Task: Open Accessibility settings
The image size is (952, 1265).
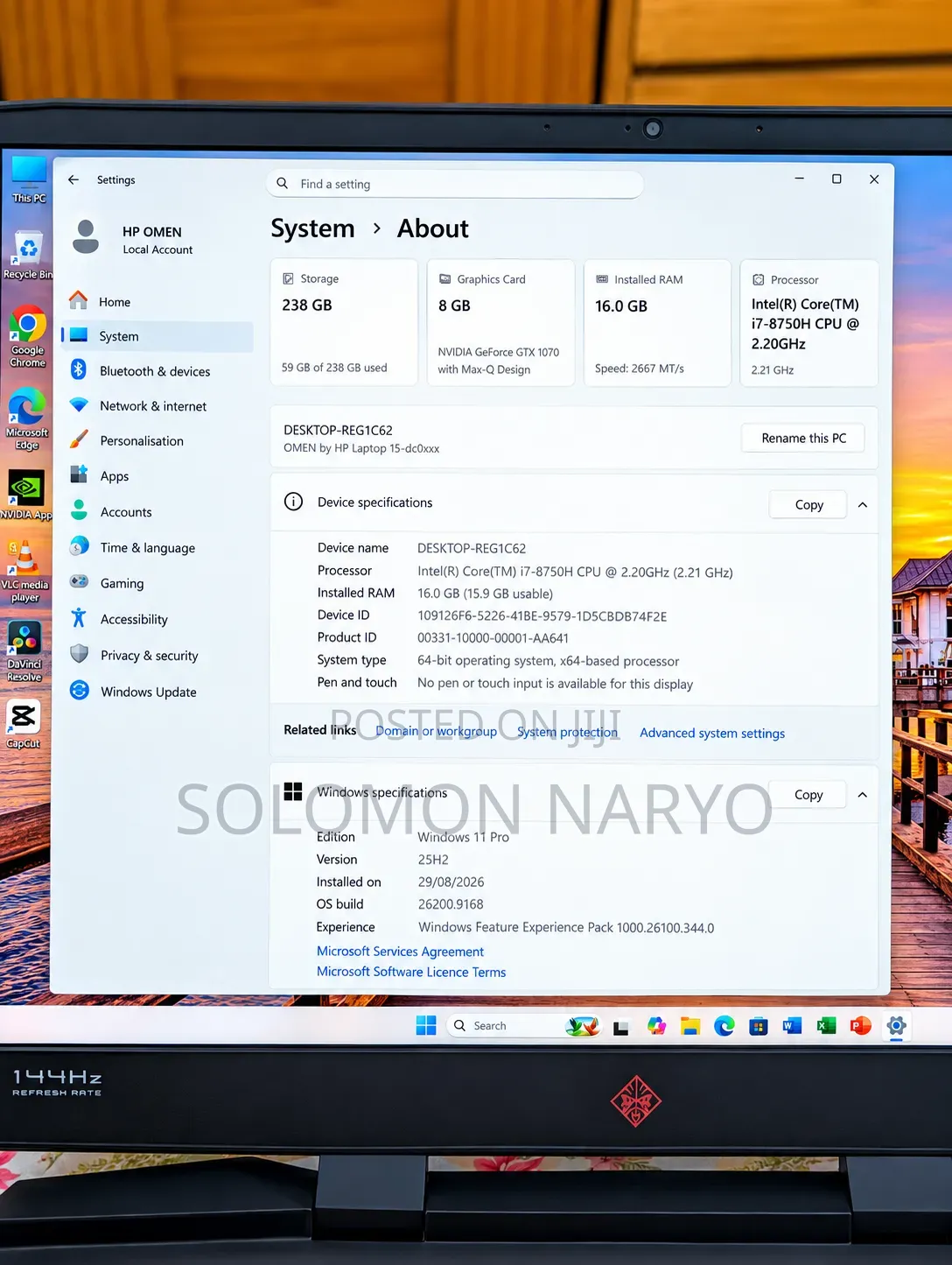Action: click(157, 619)
